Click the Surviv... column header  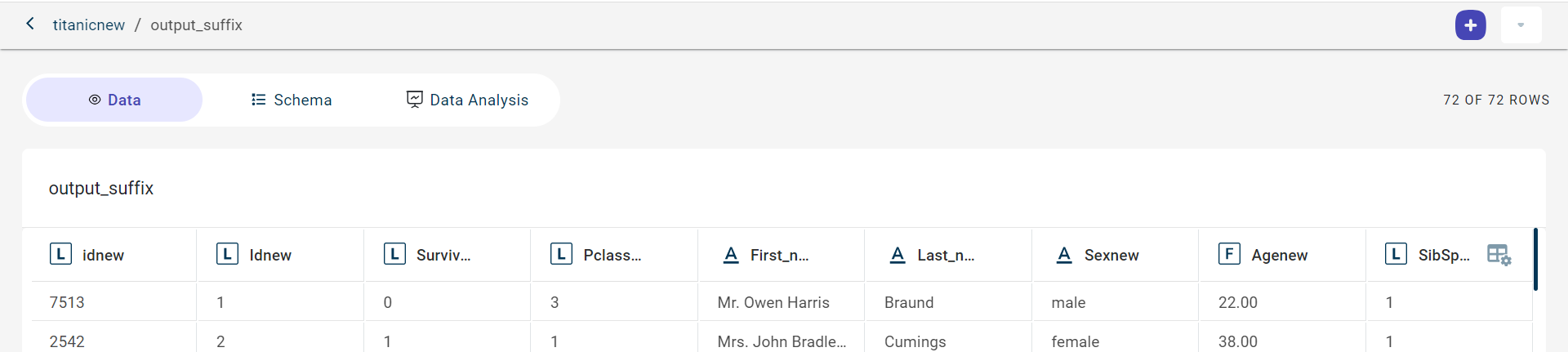click(443, 255)
